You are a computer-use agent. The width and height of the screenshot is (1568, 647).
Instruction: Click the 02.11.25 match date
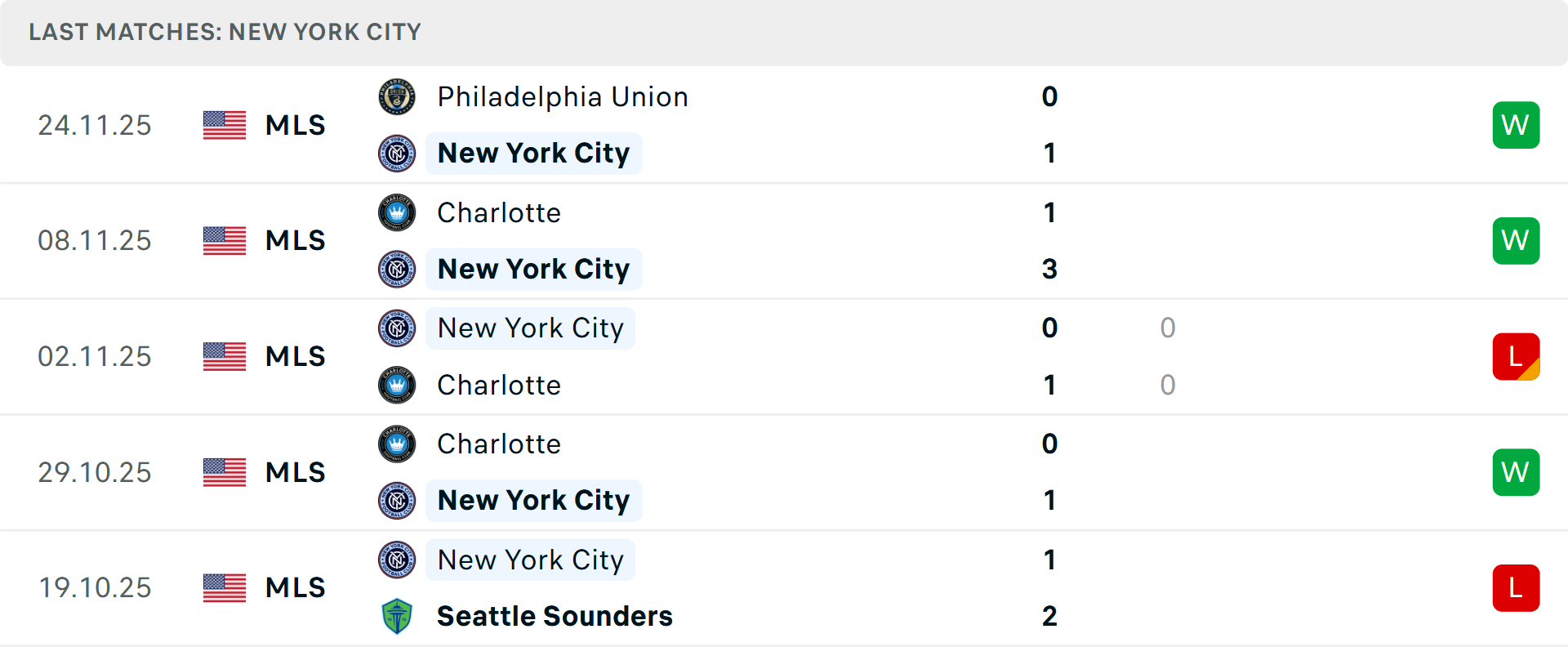tap(95, 357)
